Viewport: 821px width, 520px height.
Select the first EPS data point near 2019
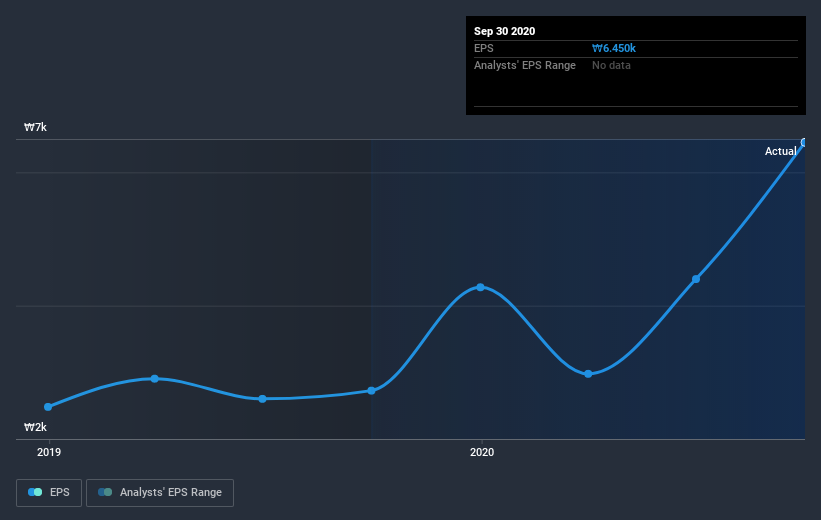pyautogui.click(x=48, y=407)
